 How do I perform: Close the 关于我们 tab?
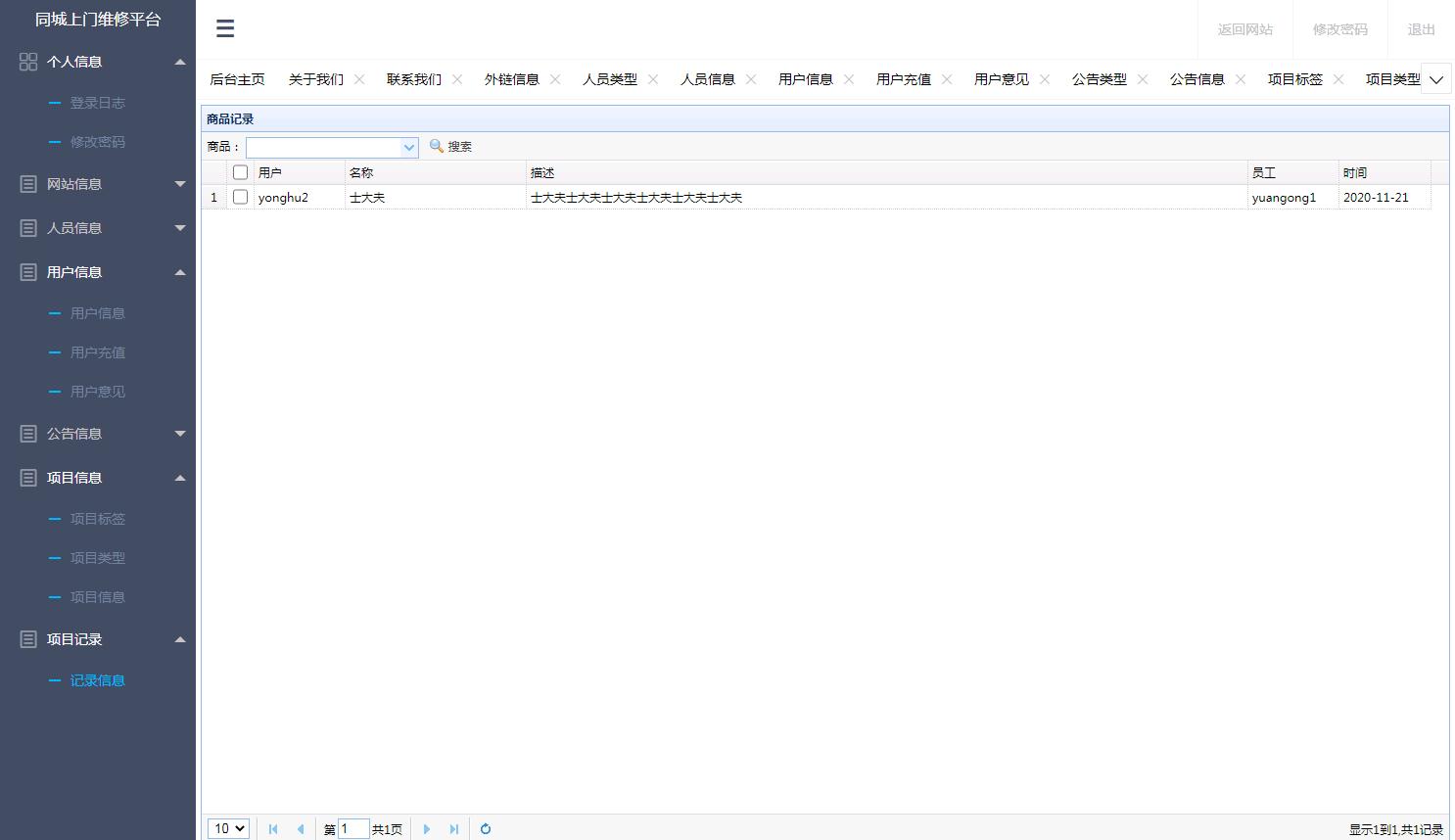359,79
